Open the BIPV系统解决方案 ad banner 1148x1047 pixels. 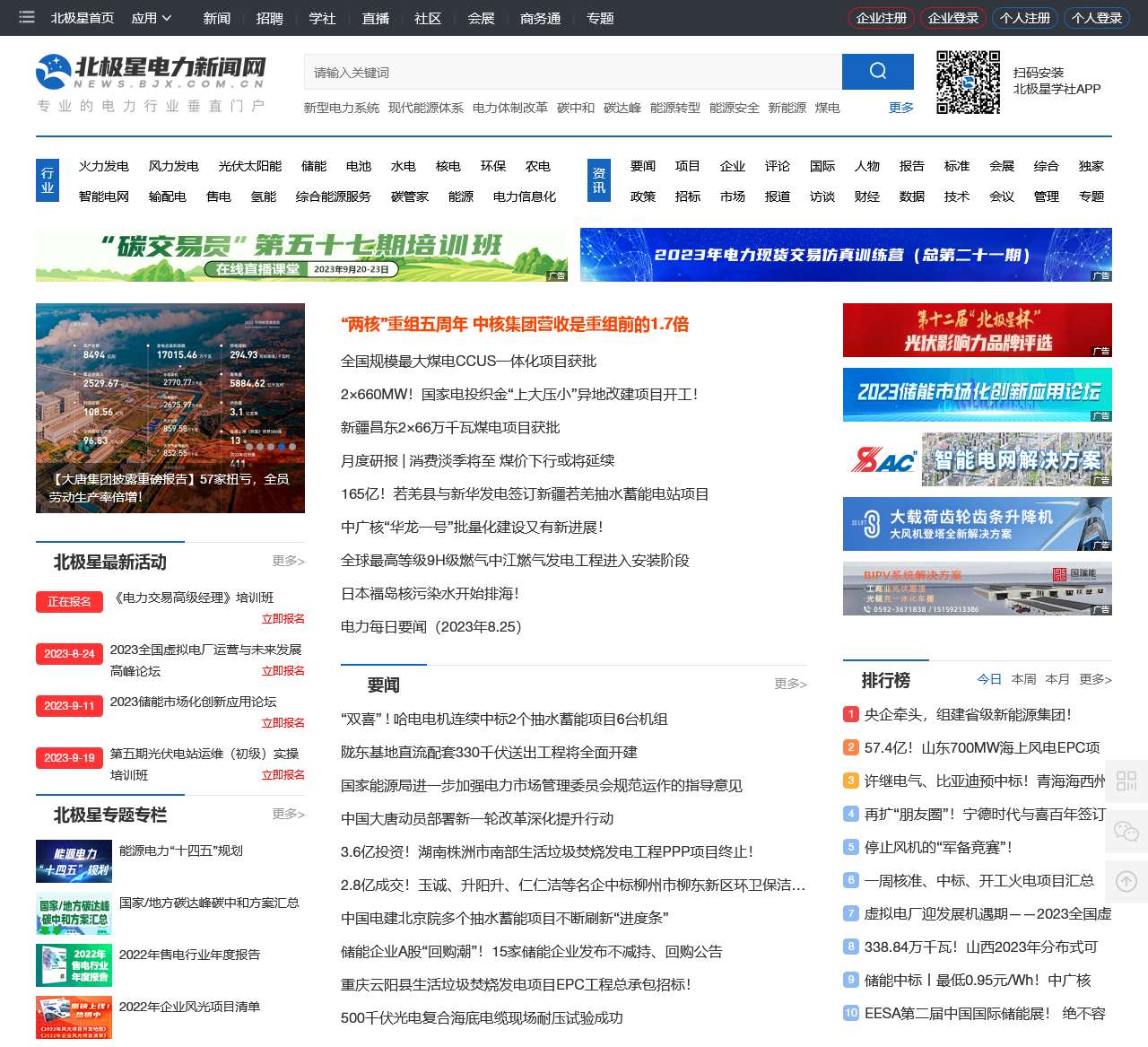[978, 589]
